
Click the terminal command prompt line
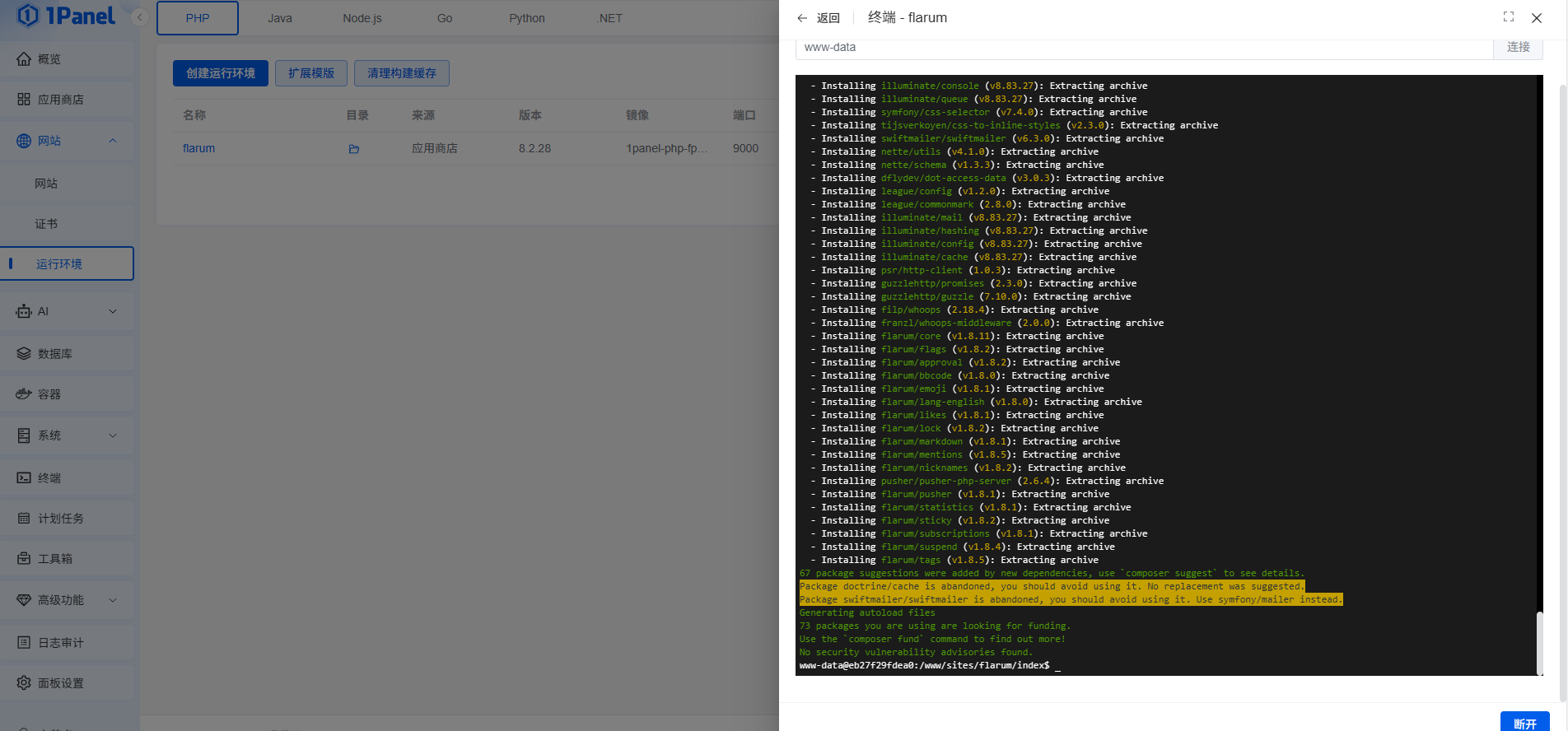pyautogui.click(x=930, y=665)
